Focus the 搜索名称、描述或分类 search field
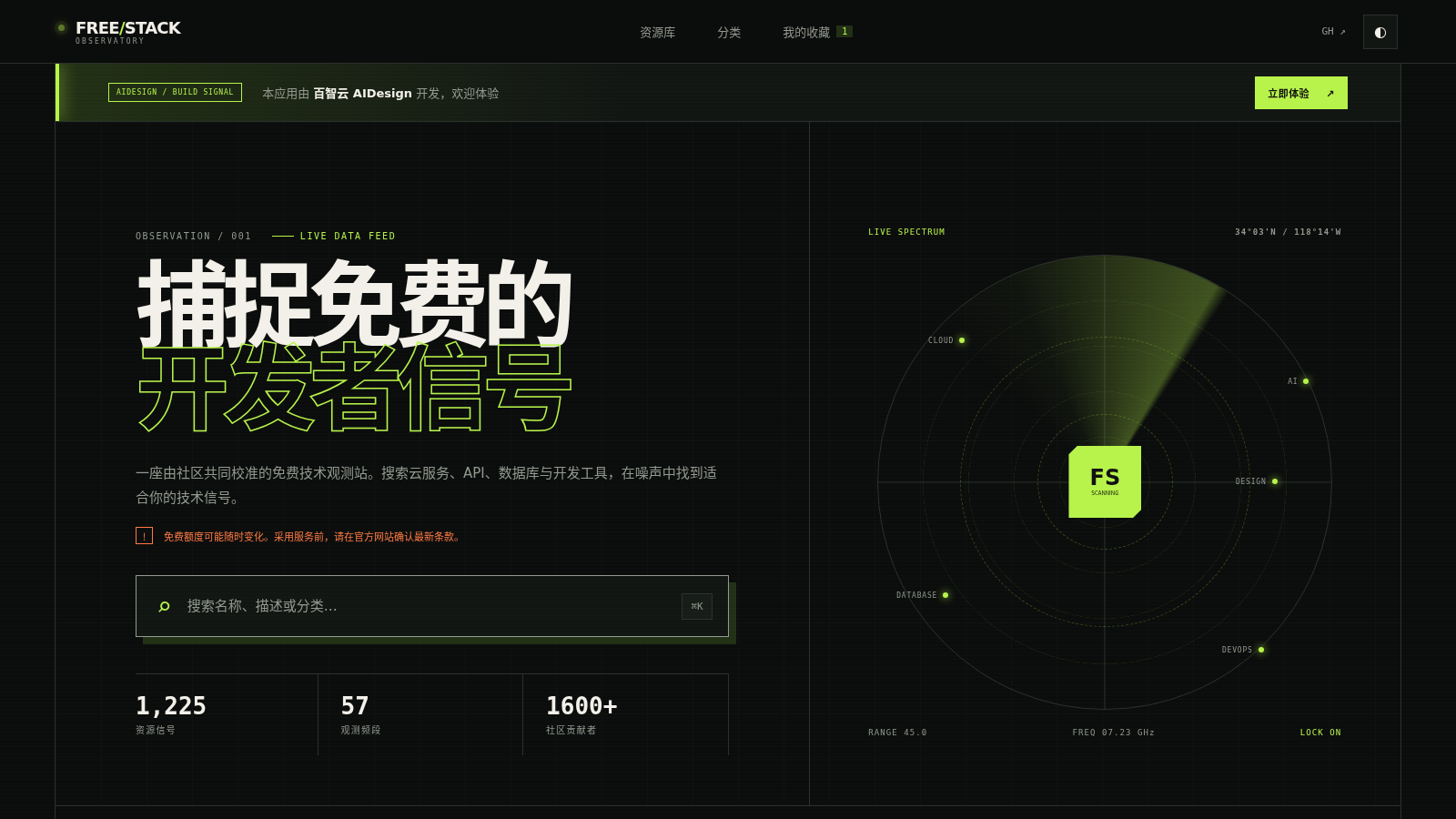1456x819 pixels. coord(432,606)
